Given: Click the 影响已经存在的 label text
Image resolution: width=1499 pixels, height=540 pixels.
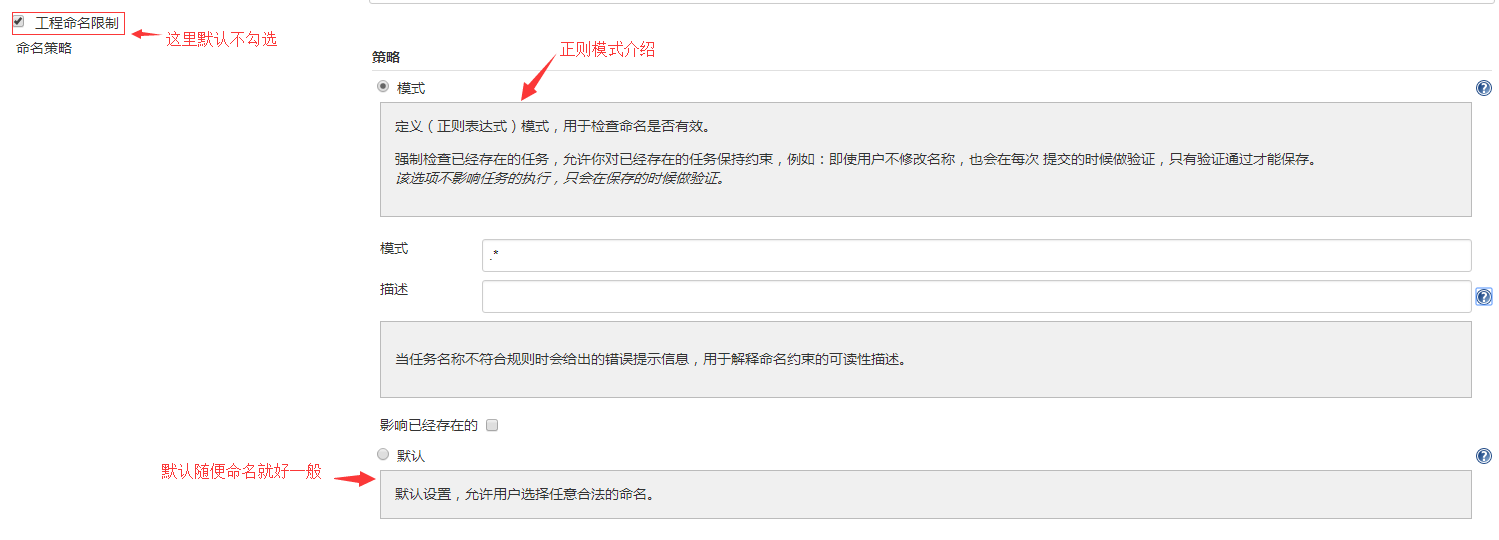Looking at the screenshot, I should pyautogui.click(x=428, y=425).
